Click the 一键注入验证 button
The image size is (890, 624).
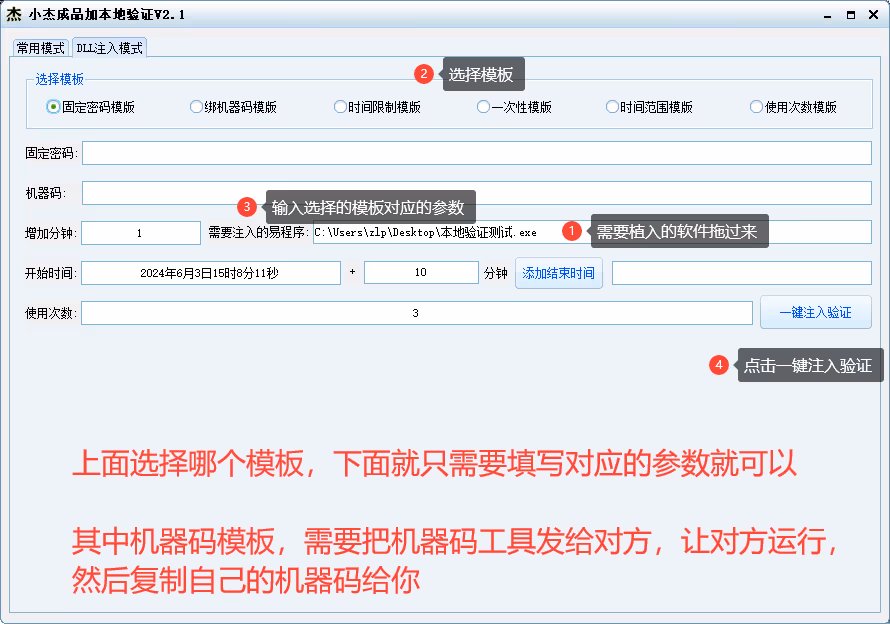[815, 312]
